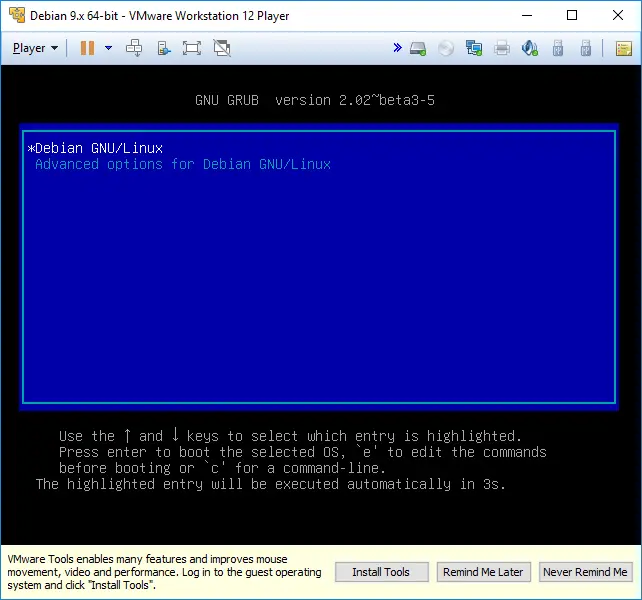This screenshot has height=600, width=642.
Task: Click the Install Tools button
Action: pyautogui.click(x=382, y=572)
